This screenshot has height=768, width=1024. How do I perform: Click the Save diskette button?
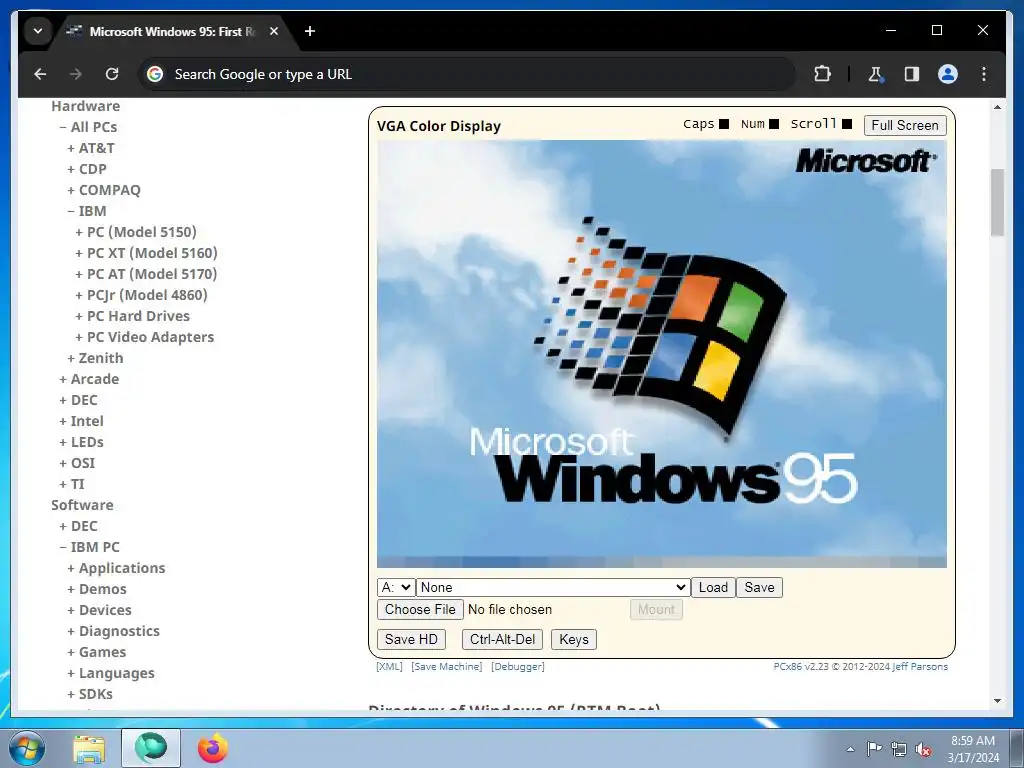(760, 587)
